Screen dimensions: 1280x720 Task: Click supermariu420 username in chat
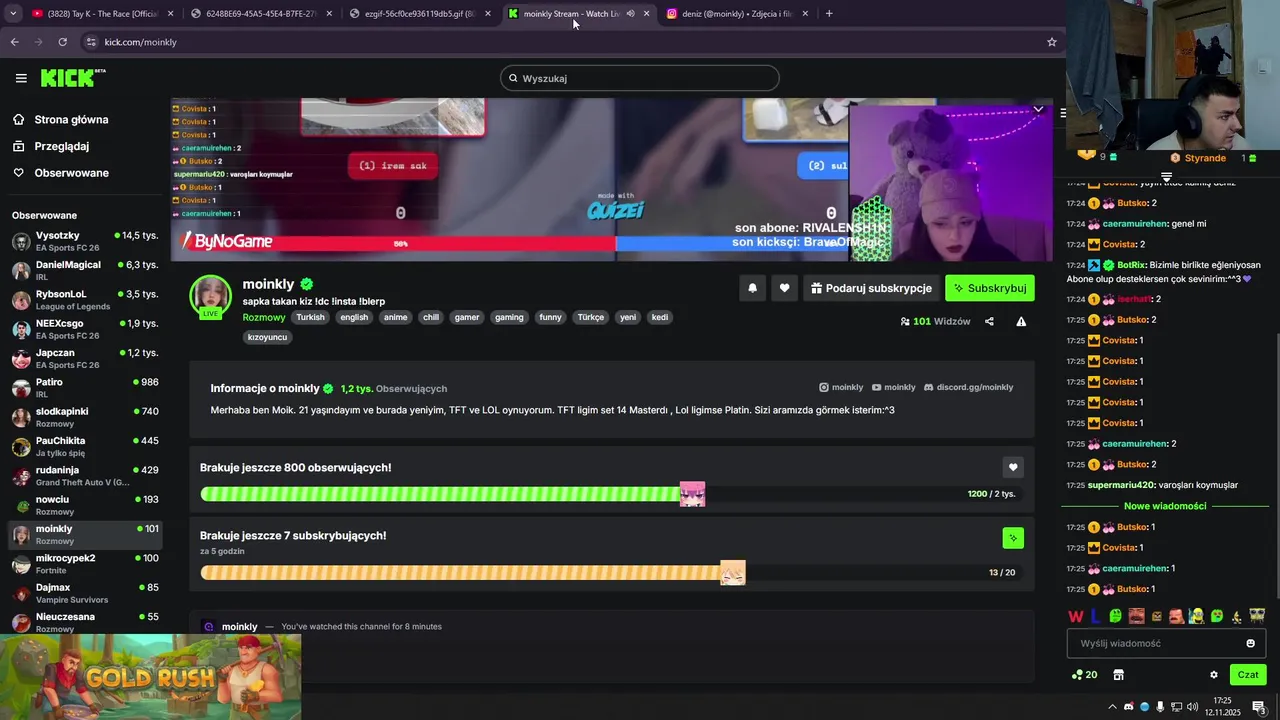[x=1121, y=485]
